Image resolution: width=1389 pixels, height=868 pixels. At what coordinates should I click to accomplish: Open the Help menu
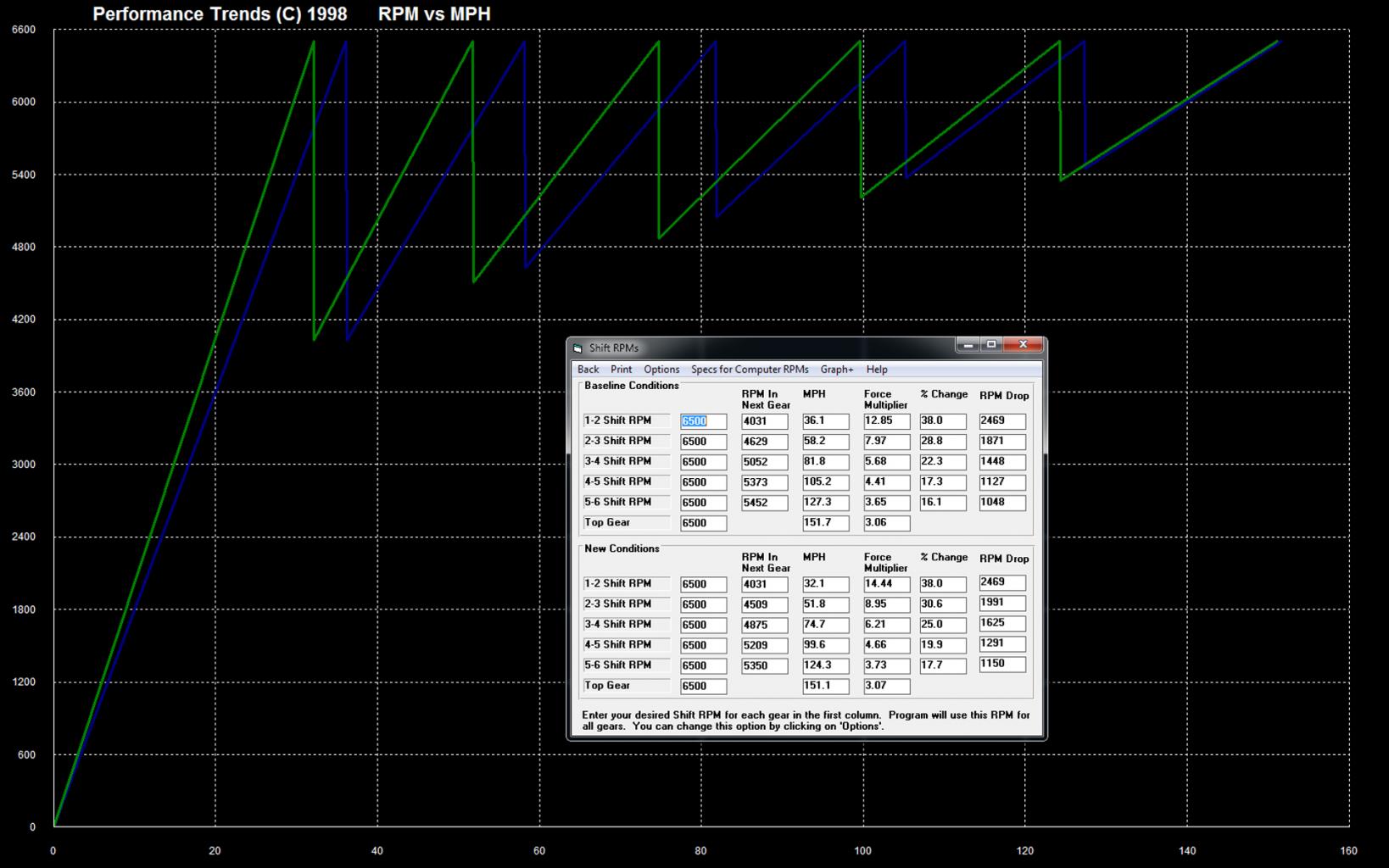[x=877, y=370]
